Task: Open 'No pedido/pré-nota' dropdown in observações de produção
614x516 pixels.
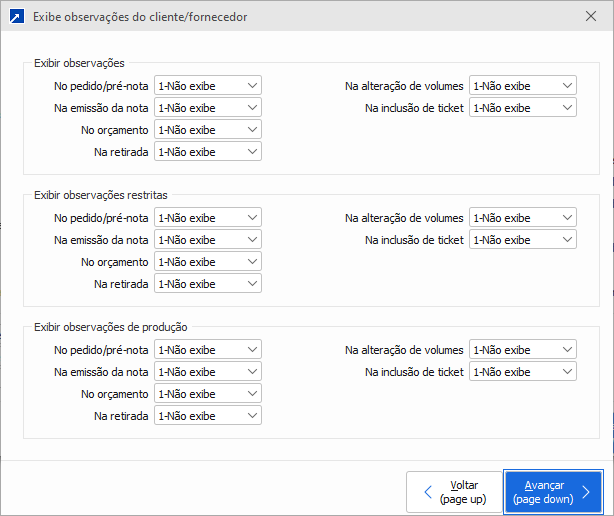Action: [x=208, y=350]
